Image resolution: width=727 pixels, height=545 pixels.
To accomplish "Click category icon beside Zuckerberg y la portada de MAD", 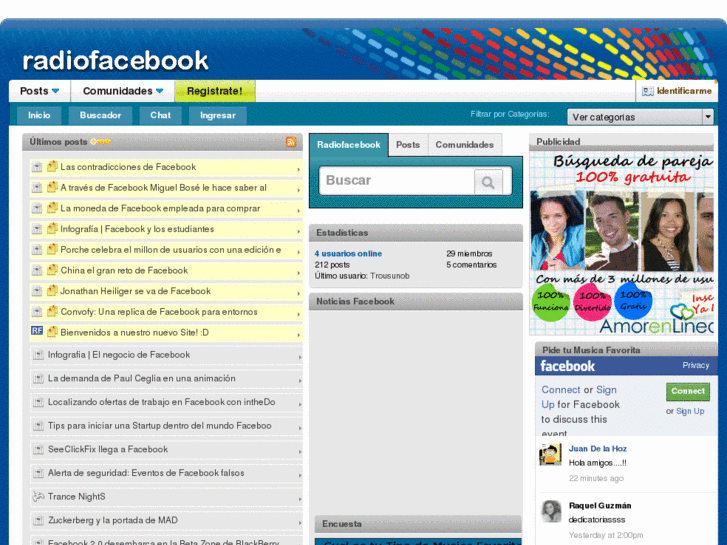I will pos(38,520).
